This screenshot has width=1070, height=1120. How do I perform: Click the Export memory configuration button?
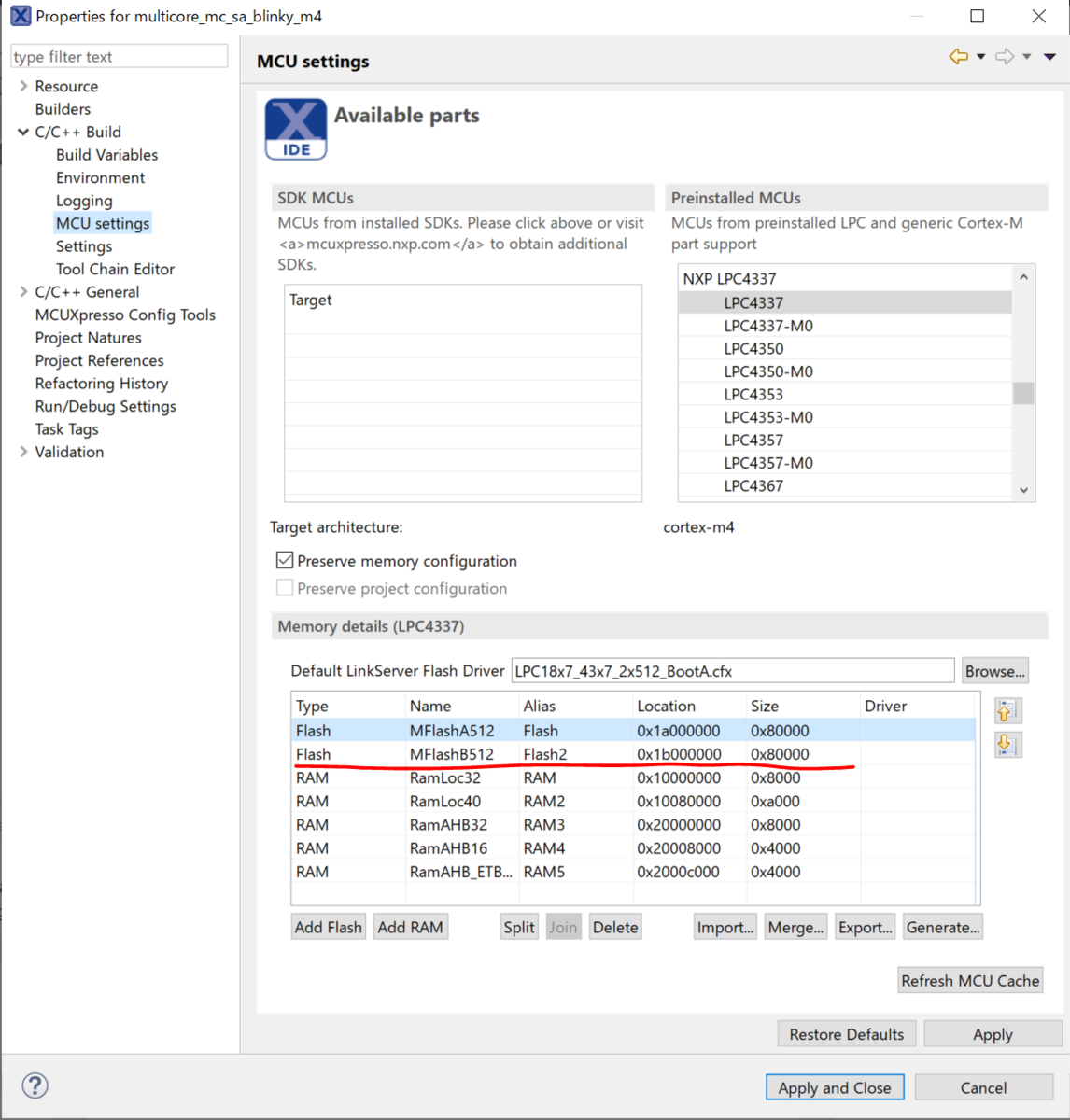click(x=866, y=927)
